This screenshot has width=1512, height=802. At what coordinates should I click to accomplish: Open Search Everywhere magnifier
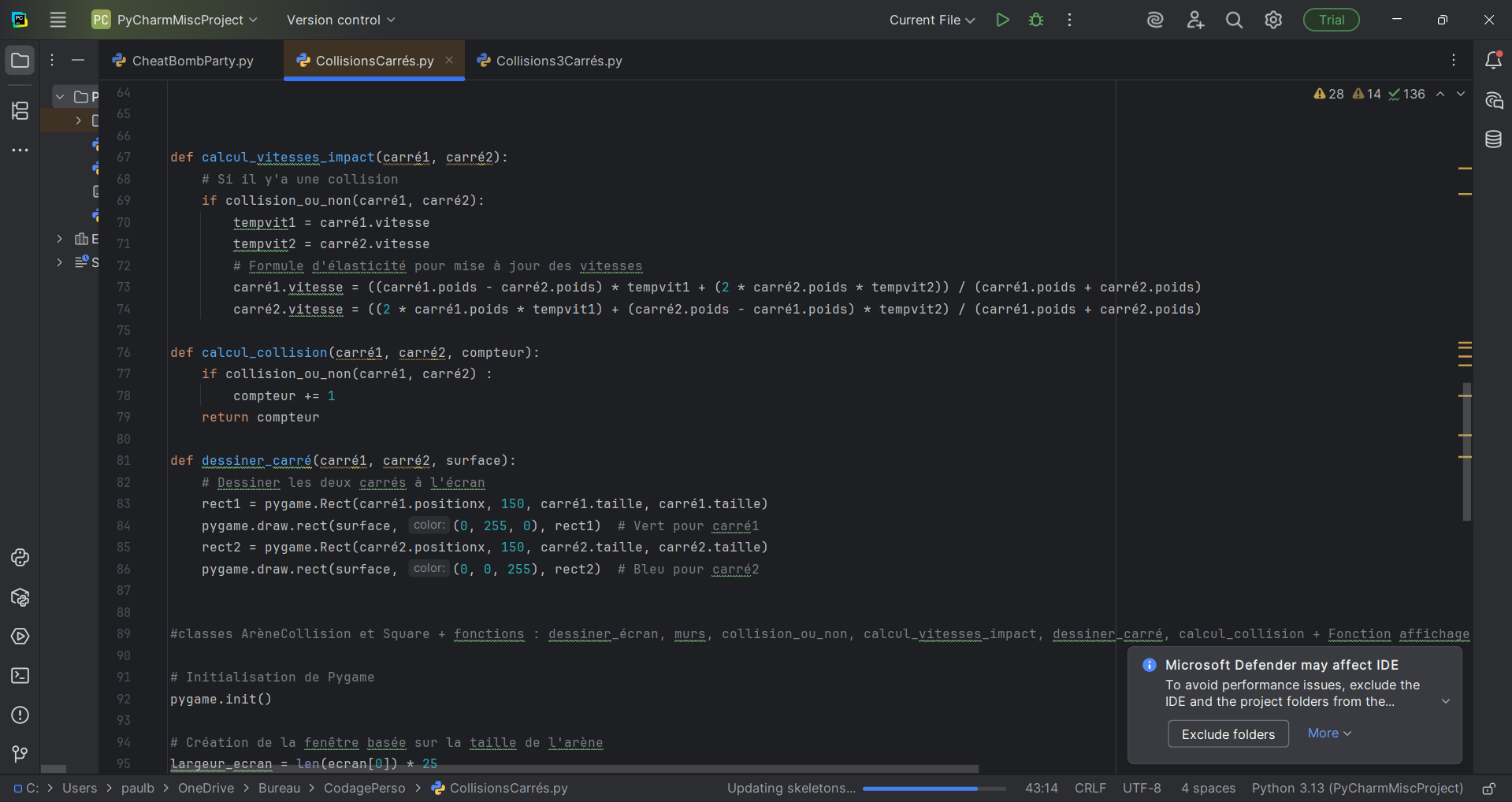[1235, 20]
